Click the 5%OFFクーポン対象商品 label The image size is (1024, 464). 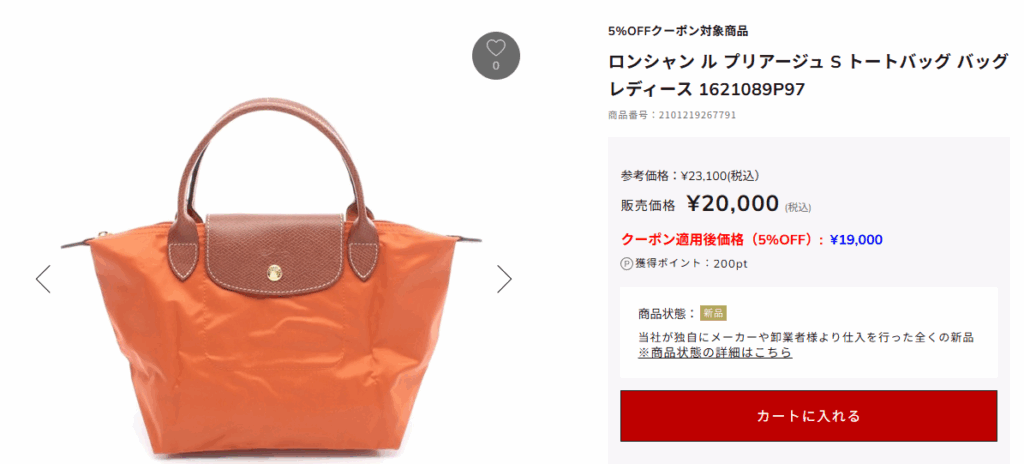point(678,31)
